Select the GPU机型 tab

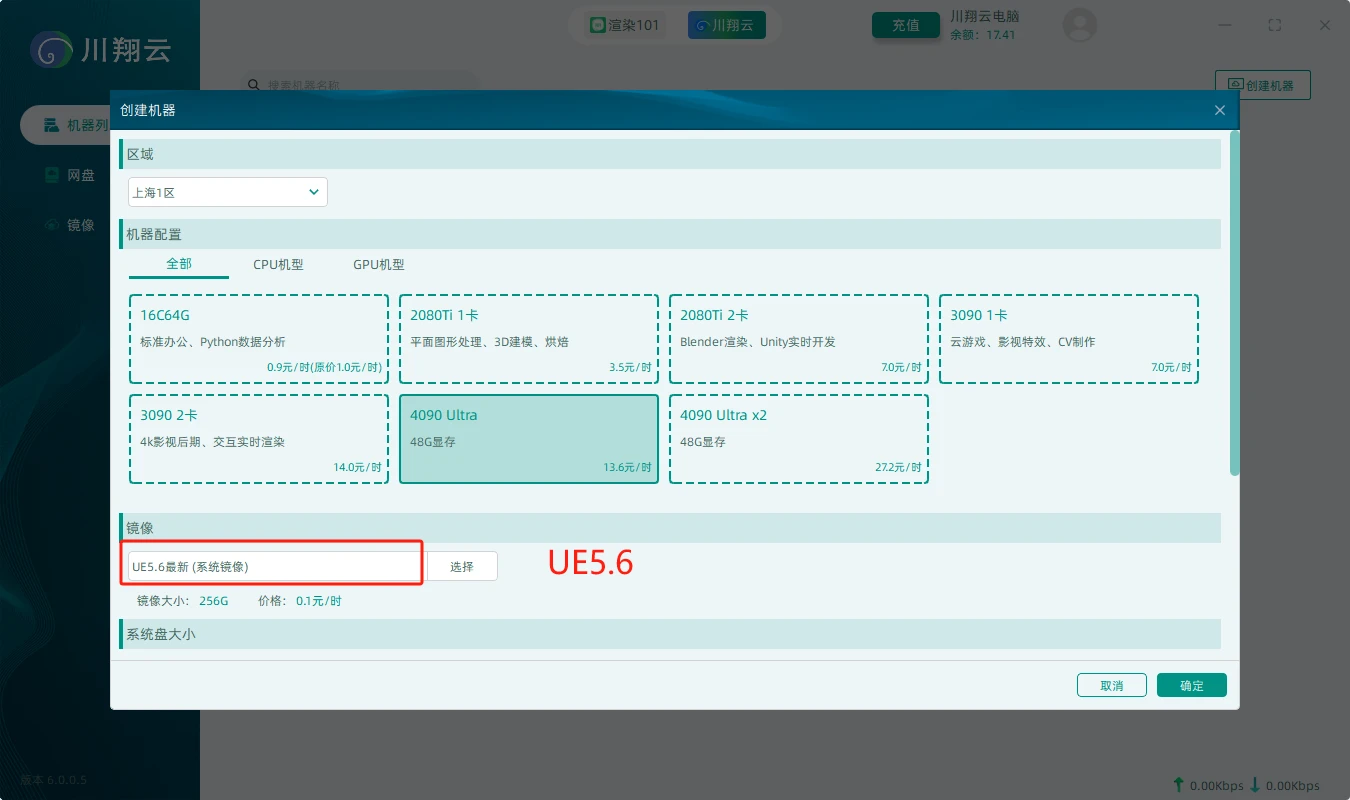[x=379, y=265]
